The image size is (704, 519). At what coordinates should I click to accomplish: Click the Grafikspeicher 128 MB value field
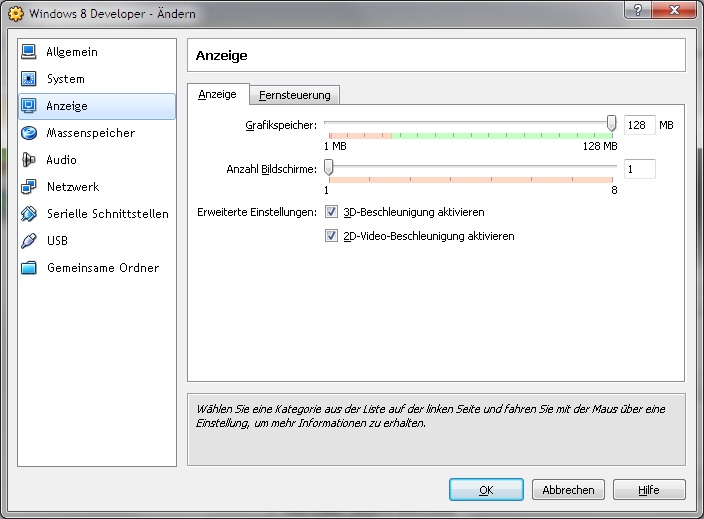(639, 125)
